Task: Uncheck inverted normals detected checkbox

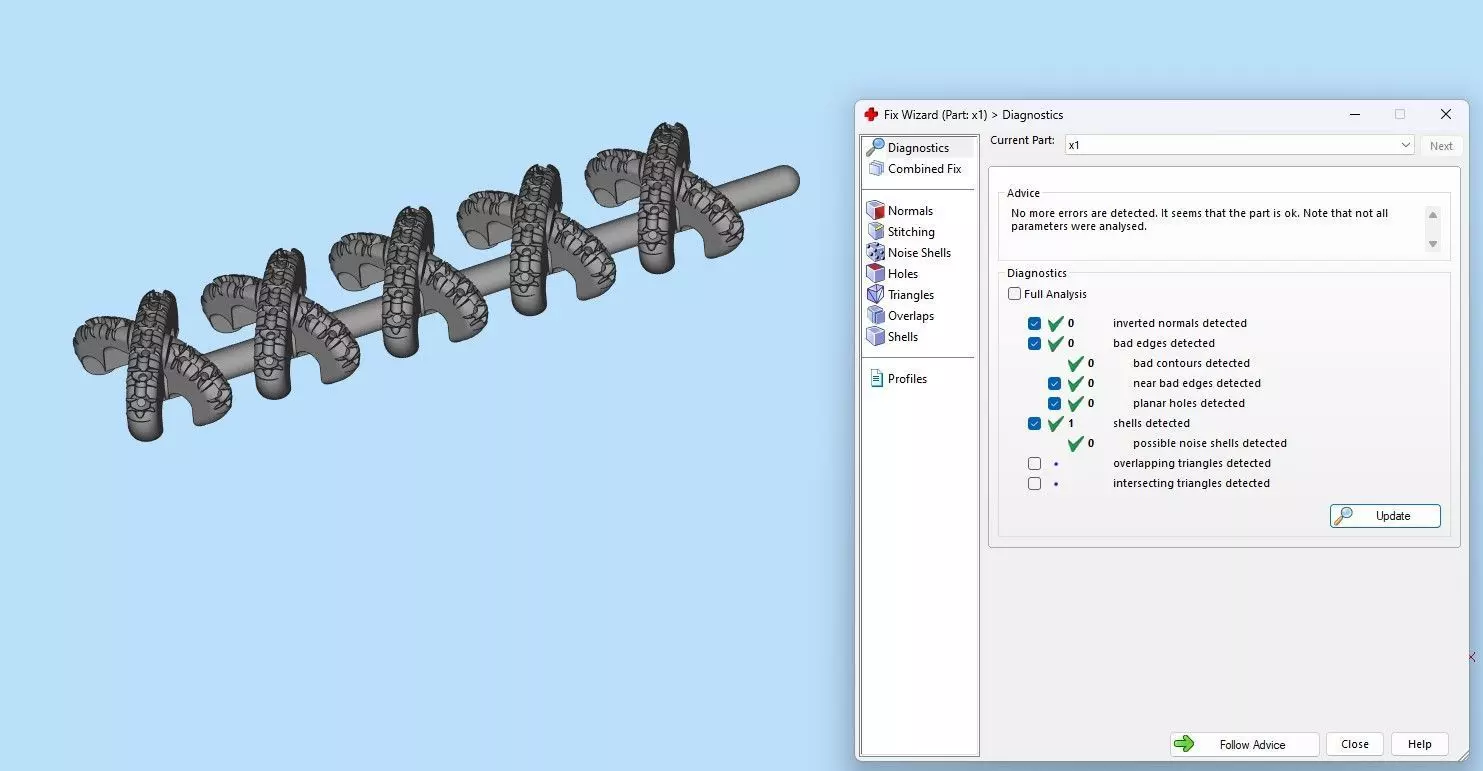Action: point(1034,324)
